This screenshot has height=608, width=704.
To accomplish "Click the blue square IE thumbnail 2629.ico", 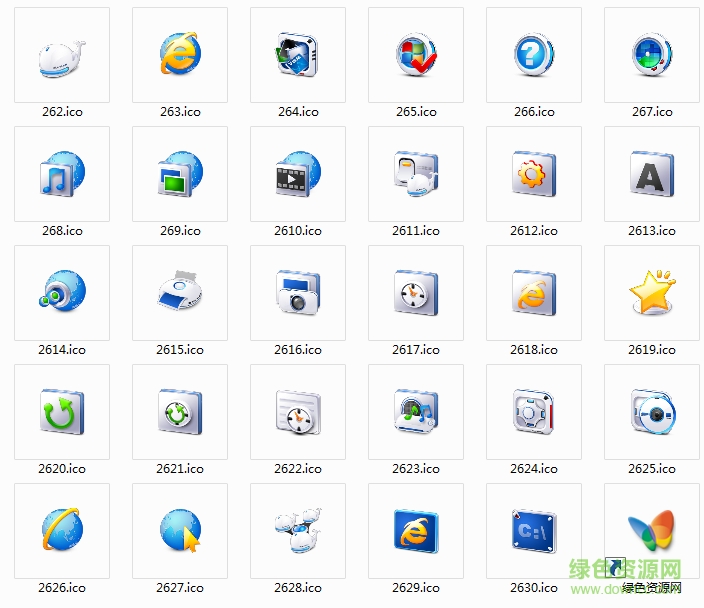I will tap(416, 530).
